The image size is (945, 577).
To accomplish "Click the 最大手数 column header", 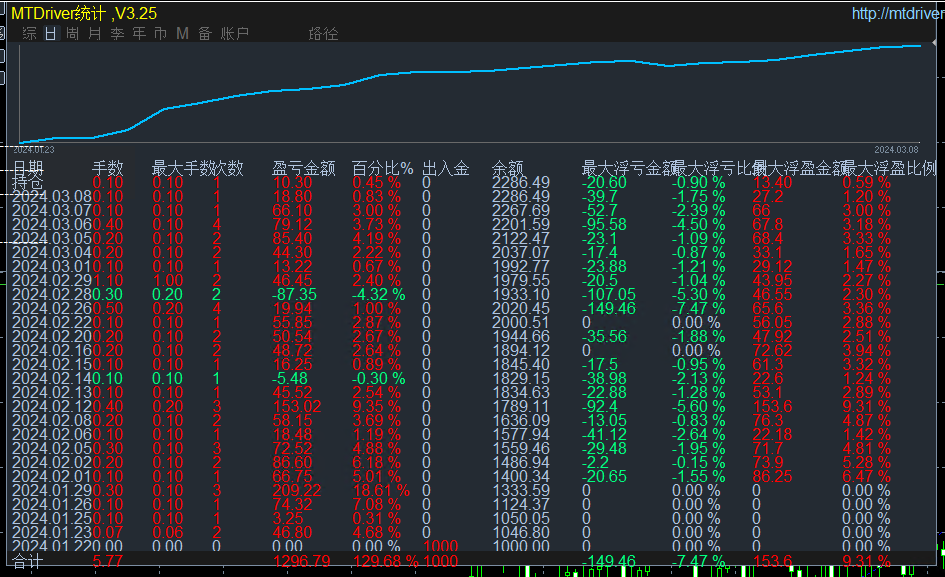I will [182, 168].
